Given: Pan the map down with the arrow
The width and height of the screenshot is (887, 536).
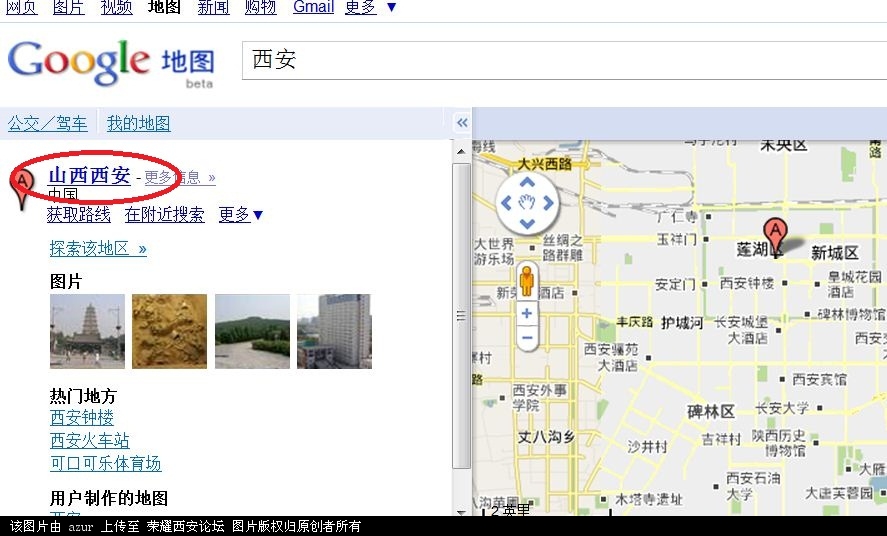Looking at the screenshot, I should (x=527, y=223).
